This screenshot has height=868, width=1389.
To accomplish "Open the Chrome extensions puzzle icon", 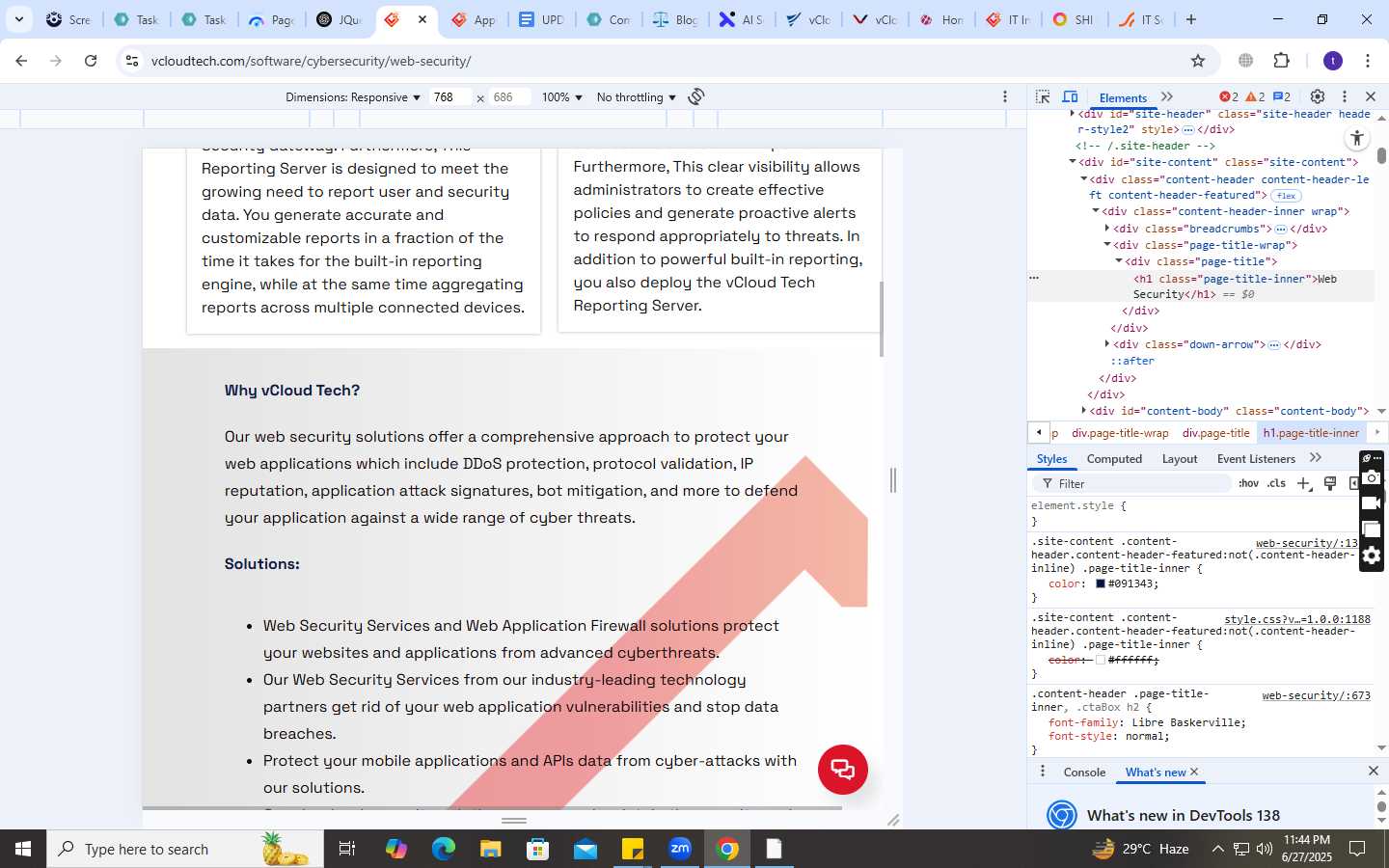I will pos(1282,61).
